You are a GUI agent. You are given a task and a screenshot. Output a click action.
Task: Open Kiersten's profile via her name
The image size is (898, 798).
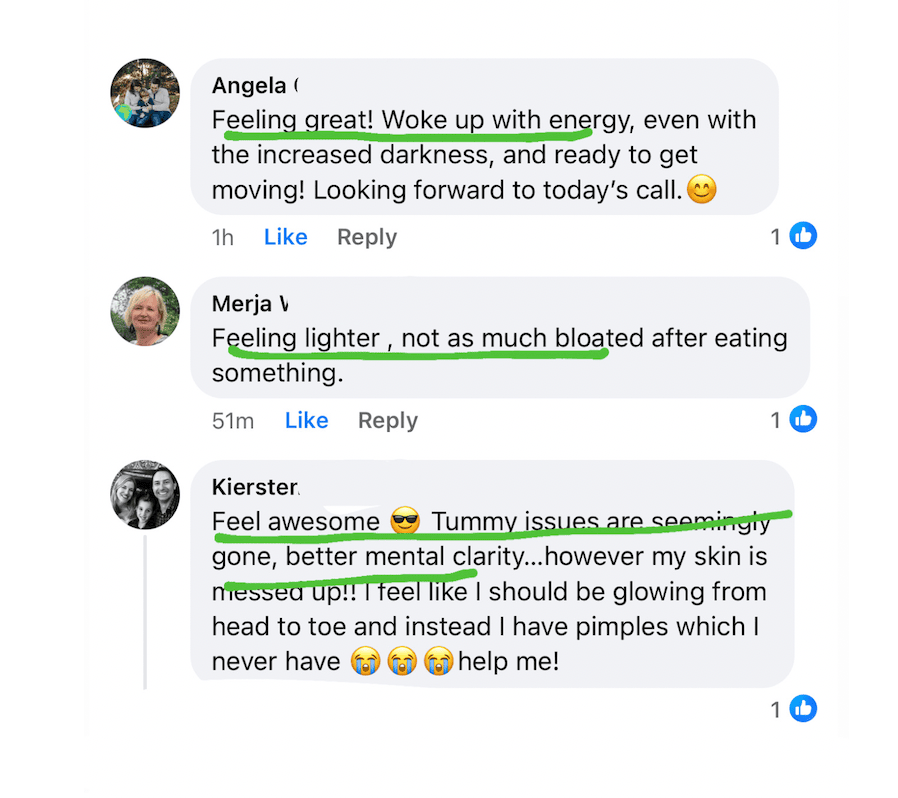[255, 487]
